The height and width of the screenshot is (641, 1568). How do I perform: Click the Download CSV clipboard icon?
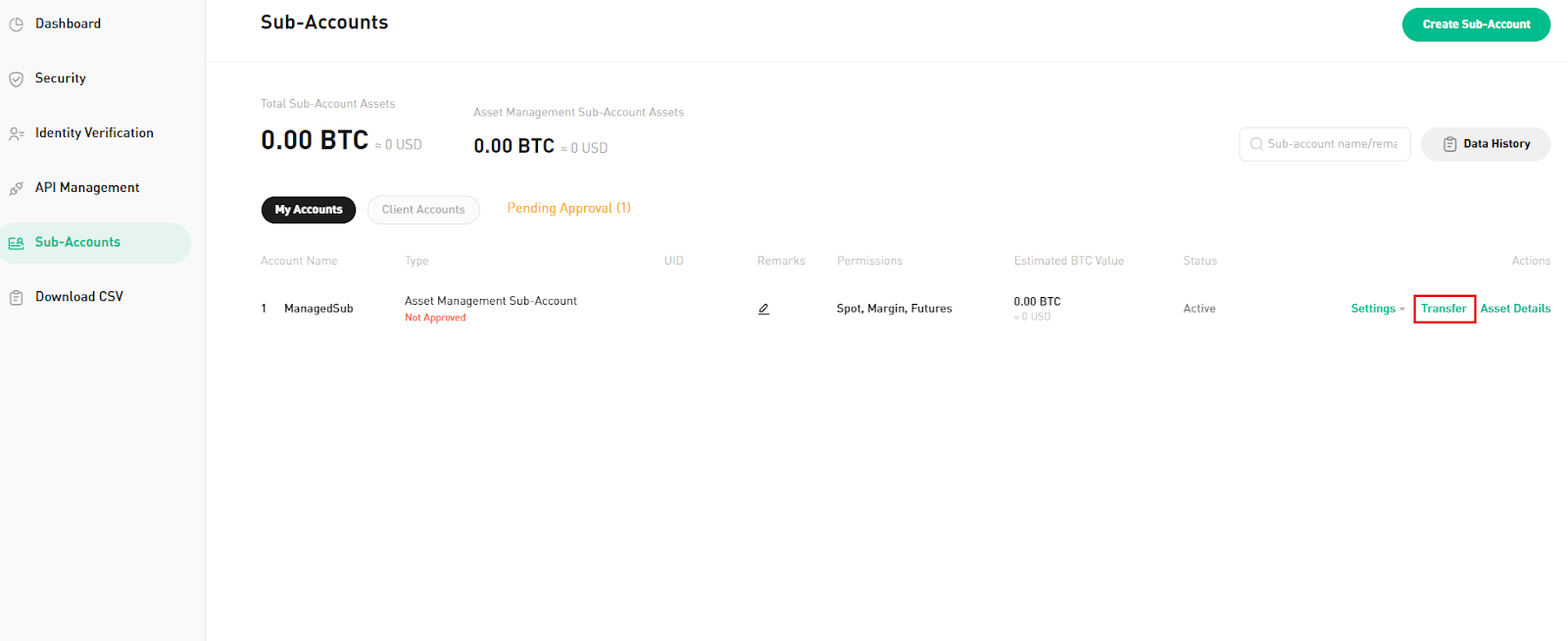click(17, 298)
